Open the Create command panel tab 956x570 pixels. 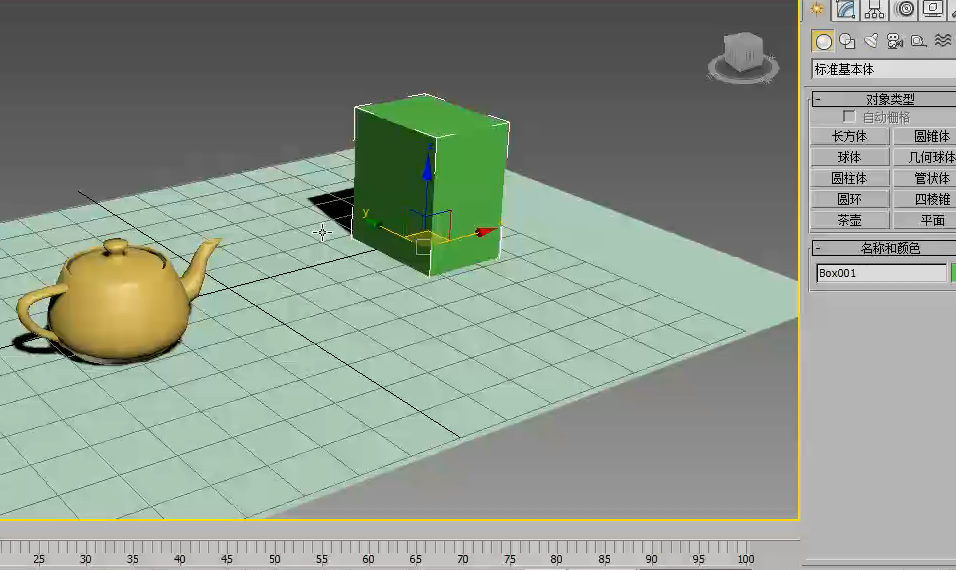[817, 9]
